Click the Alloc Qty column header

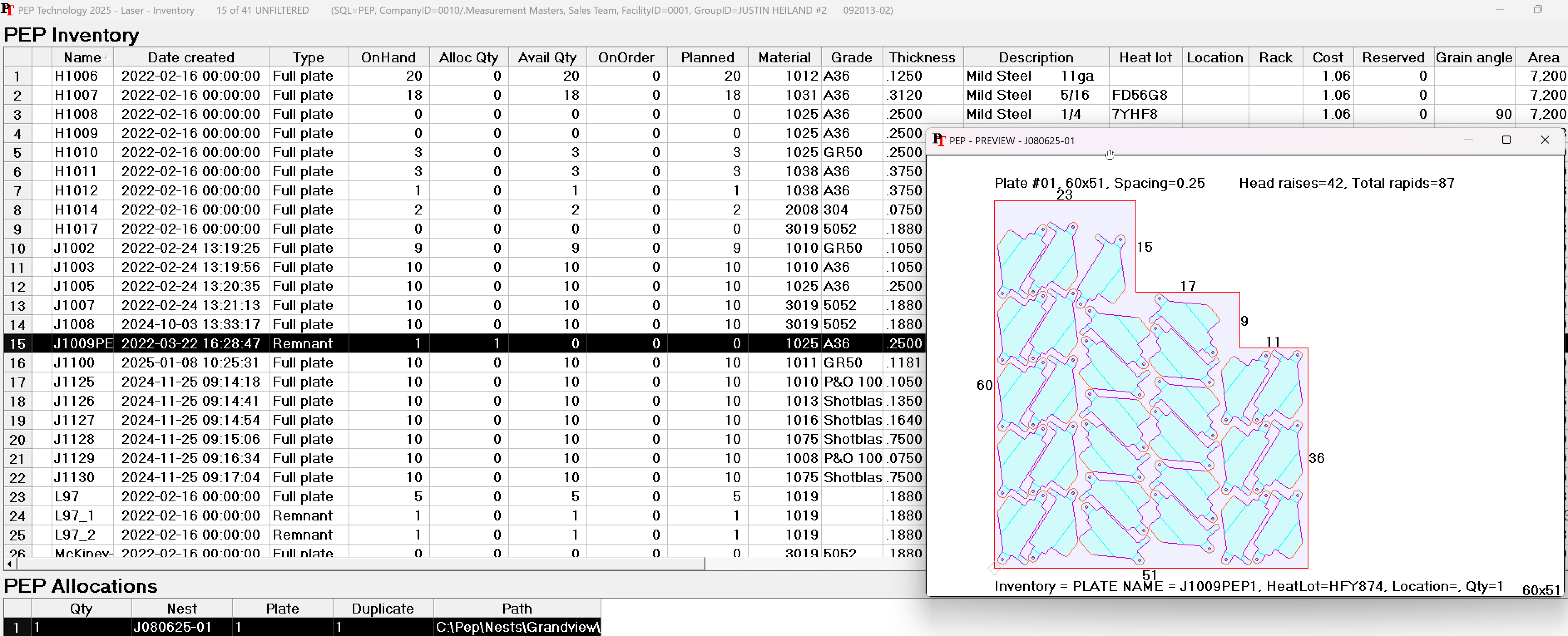point(468,57)
